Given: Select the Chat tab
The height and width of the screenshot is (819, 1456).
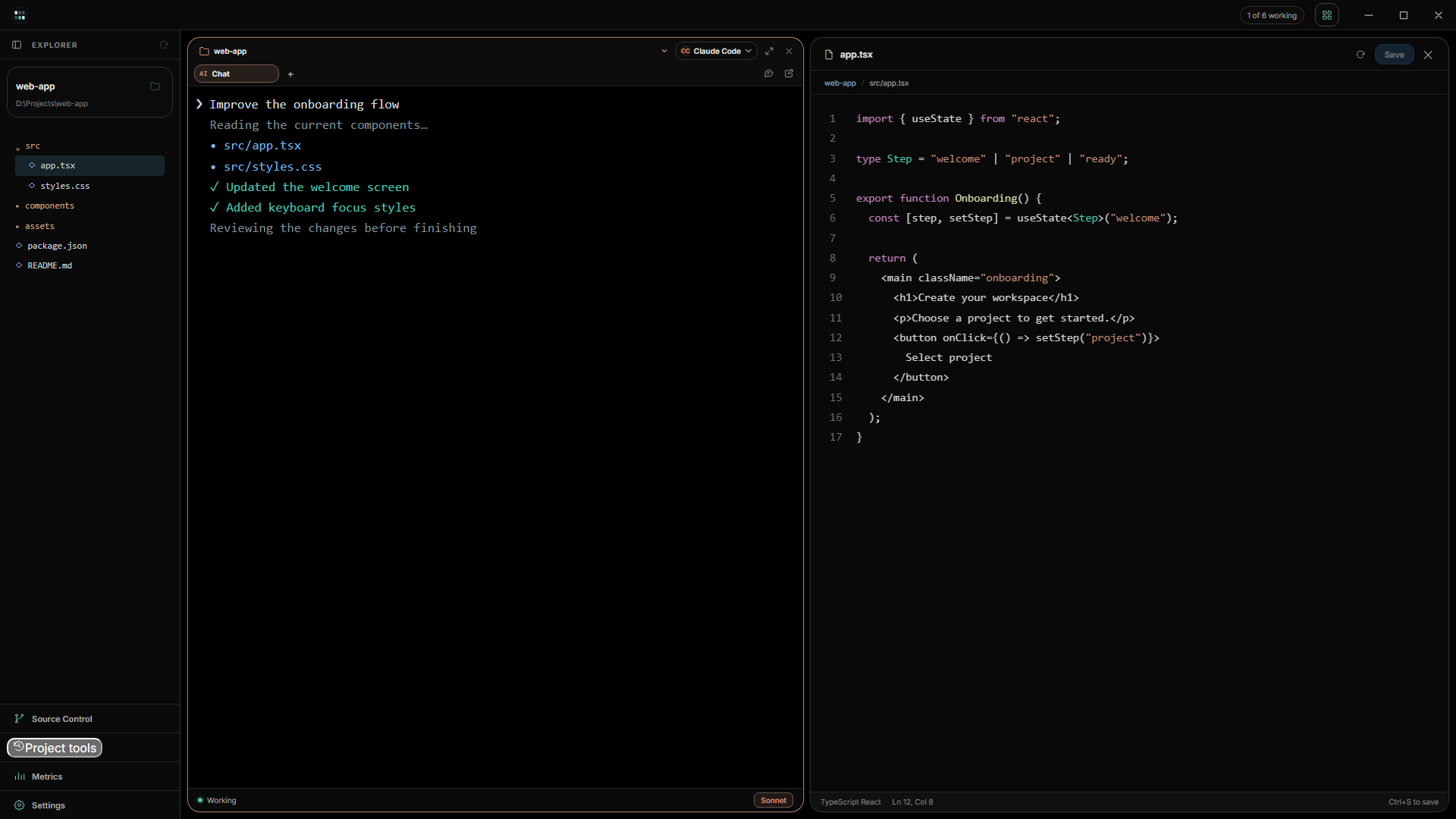Looking at the screenshot, I should coord(237,74).
